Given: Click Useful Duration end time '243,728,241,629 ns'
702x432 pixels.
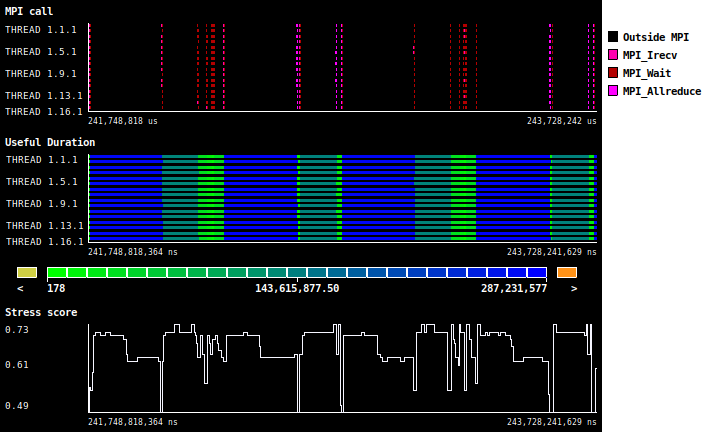Looking at the screenshot, I should pos(552,252).
